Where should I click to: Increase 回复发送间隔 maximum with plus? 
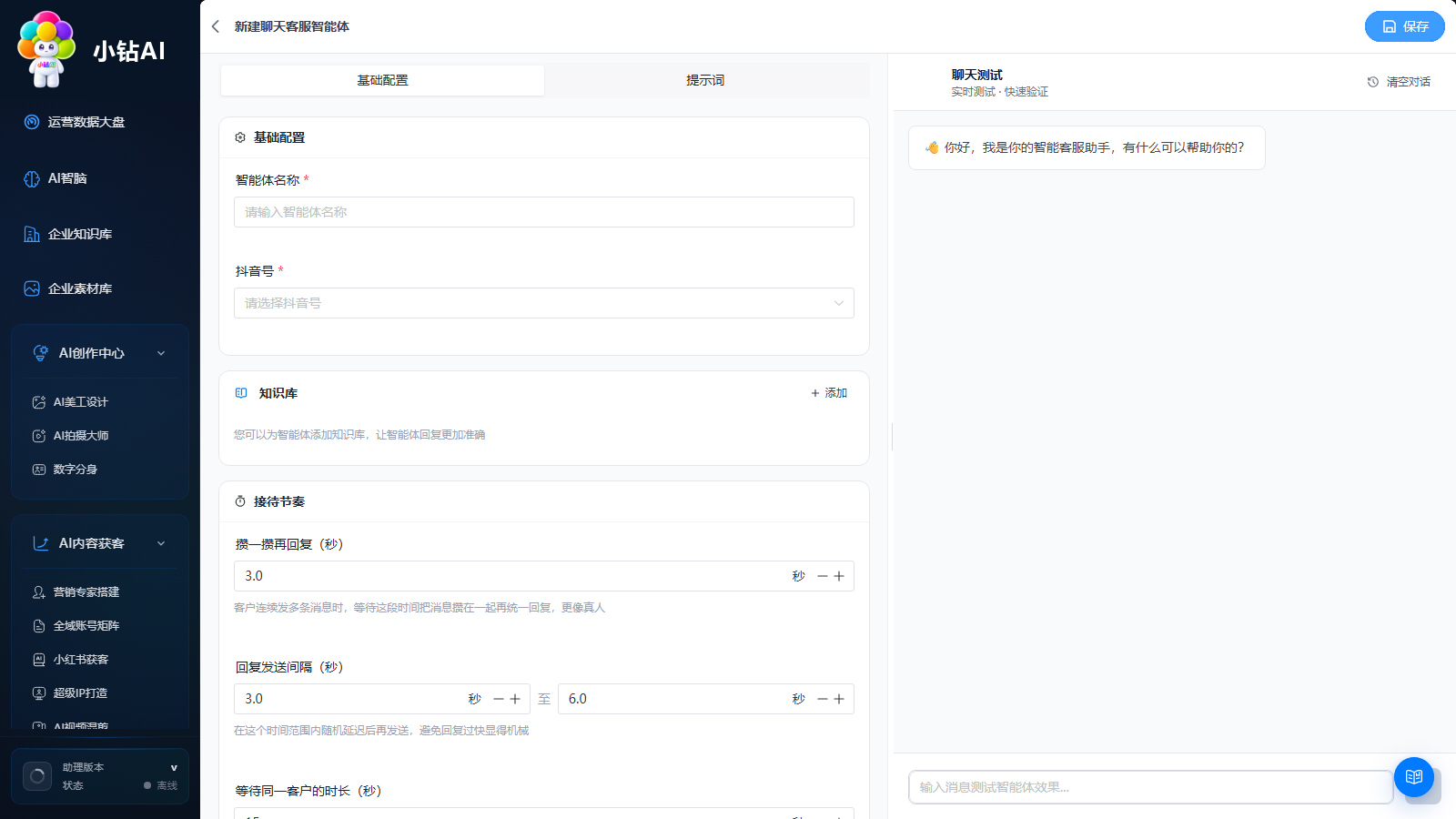(839, 699)
